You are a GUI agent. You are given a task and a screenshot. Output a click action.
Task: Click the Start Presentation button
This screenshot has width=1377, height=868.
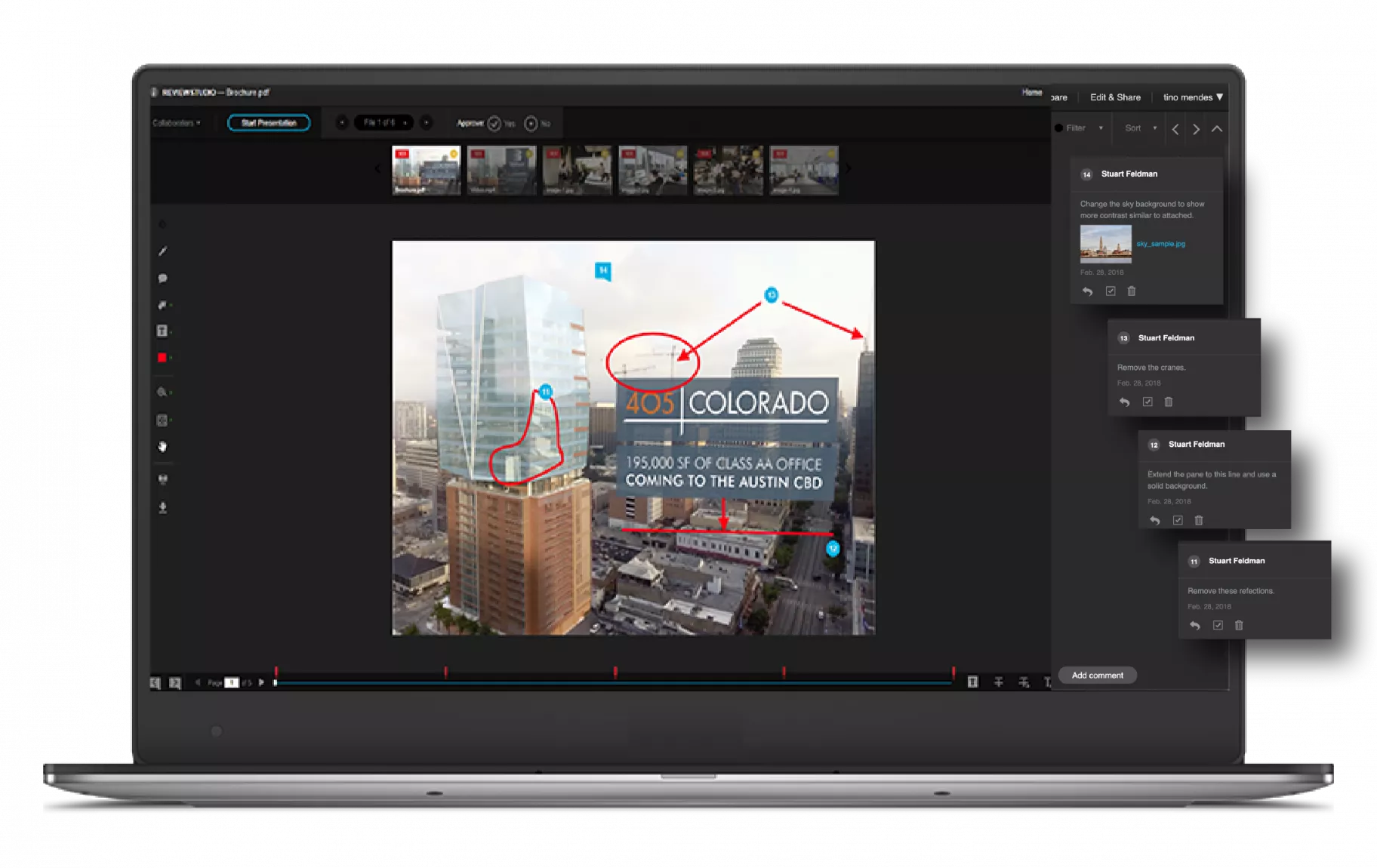tap(269, 122)
